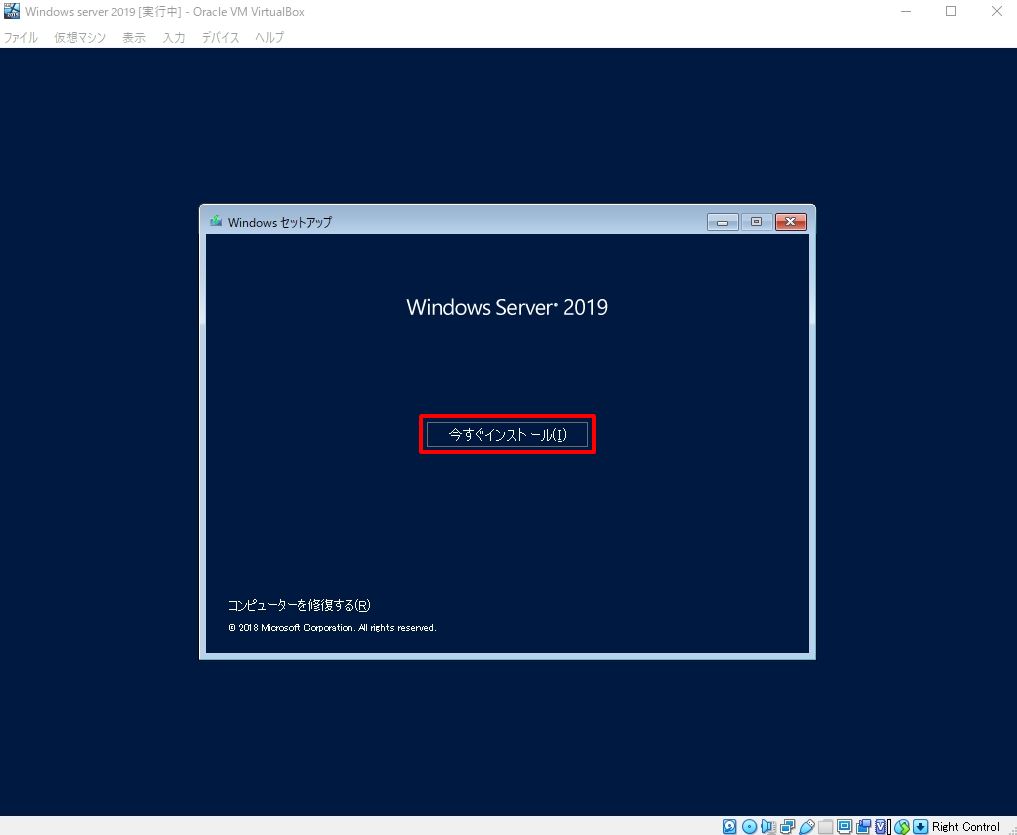Click the keyboard capture arrow icon
The height and width of the screenshot is (835, 1017).
coord(920,827)
